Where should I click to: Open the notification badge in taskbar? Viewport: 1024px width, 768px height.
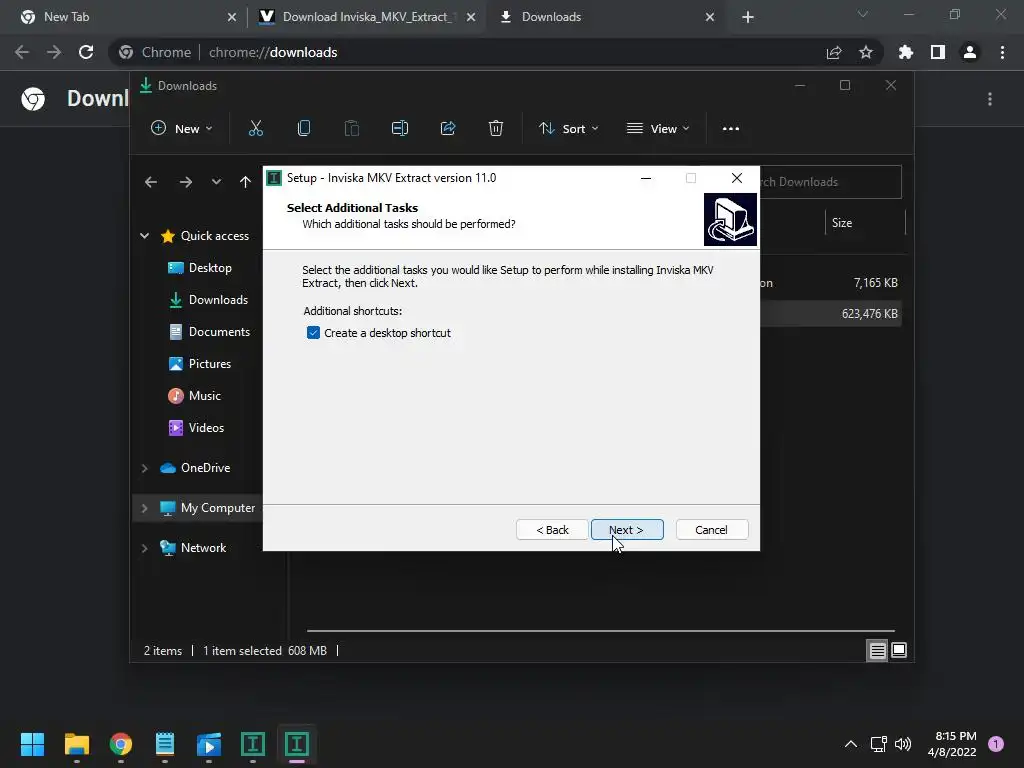coord(996,744)
